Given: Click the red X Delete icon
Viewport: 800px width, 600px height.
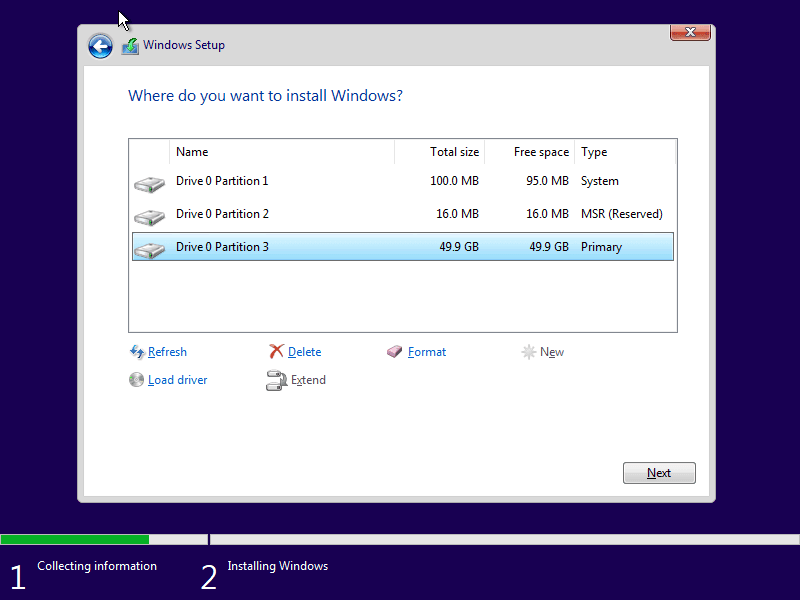Looking at the screenshot, I should click(277, 352).
